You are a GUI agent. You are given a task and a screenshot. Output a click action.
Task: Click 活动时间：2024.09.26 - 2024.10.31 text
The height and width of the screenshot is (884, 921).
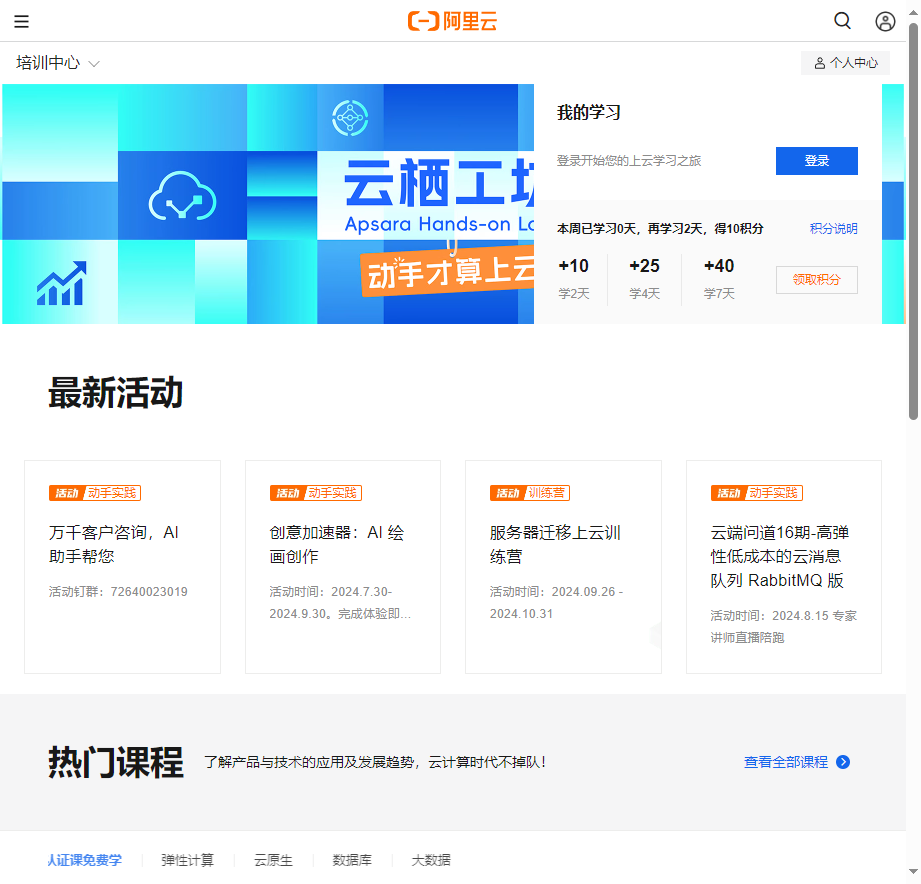pyautogui.click(x=556, y=603)
